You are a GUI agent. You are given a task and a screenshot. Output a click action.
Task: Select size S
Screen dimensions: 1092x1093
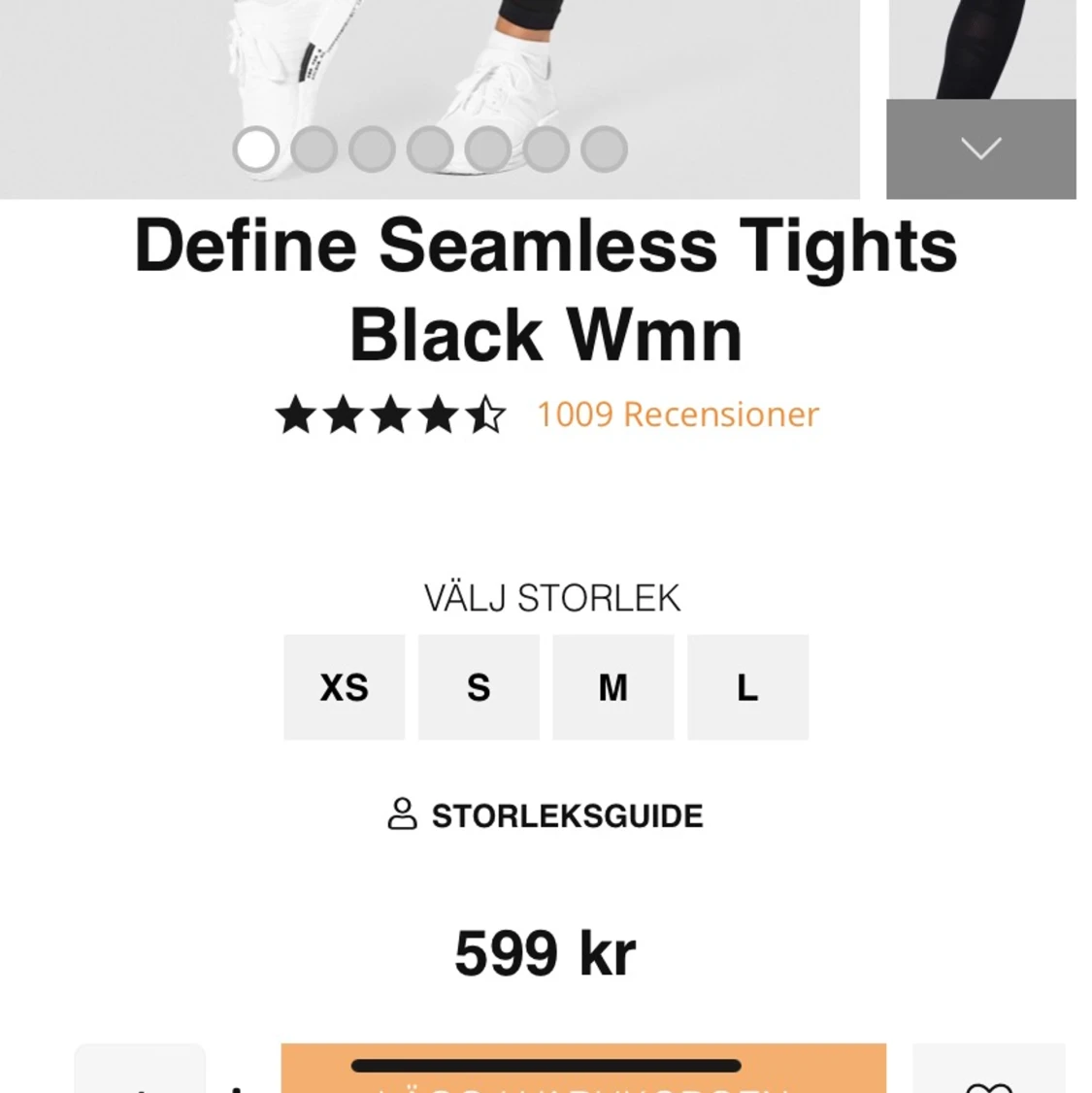pyautogui.click(x=479, y=687)
